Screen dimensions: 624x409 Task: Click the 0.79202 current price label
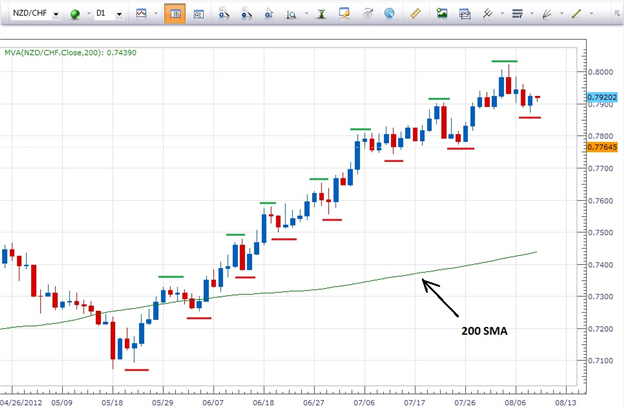[602, 98]
